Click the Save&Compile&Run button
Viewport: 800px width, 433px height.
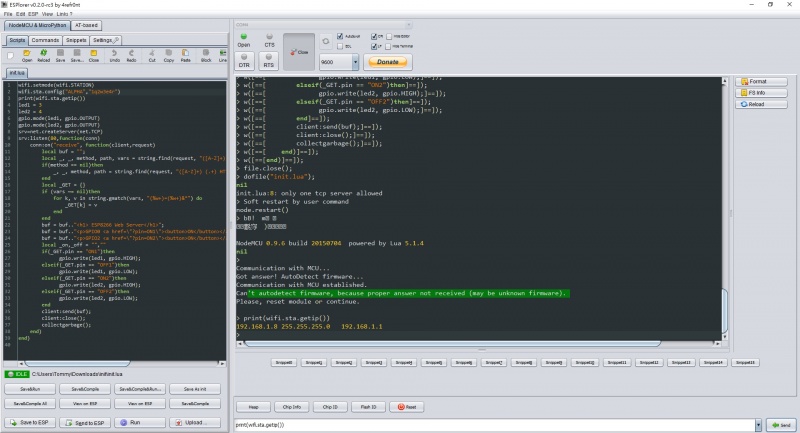(140, 389)
